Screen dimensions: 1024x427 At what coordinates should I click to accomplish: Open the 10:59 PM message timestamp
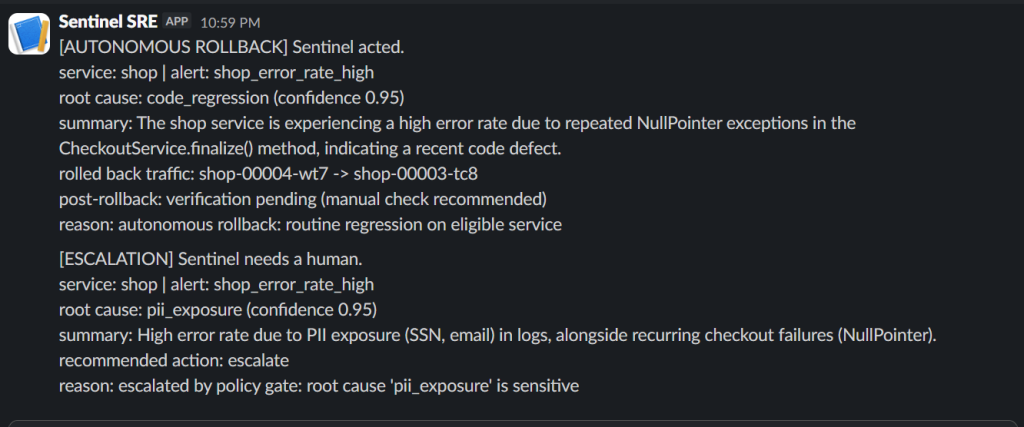tap(230, 22)
